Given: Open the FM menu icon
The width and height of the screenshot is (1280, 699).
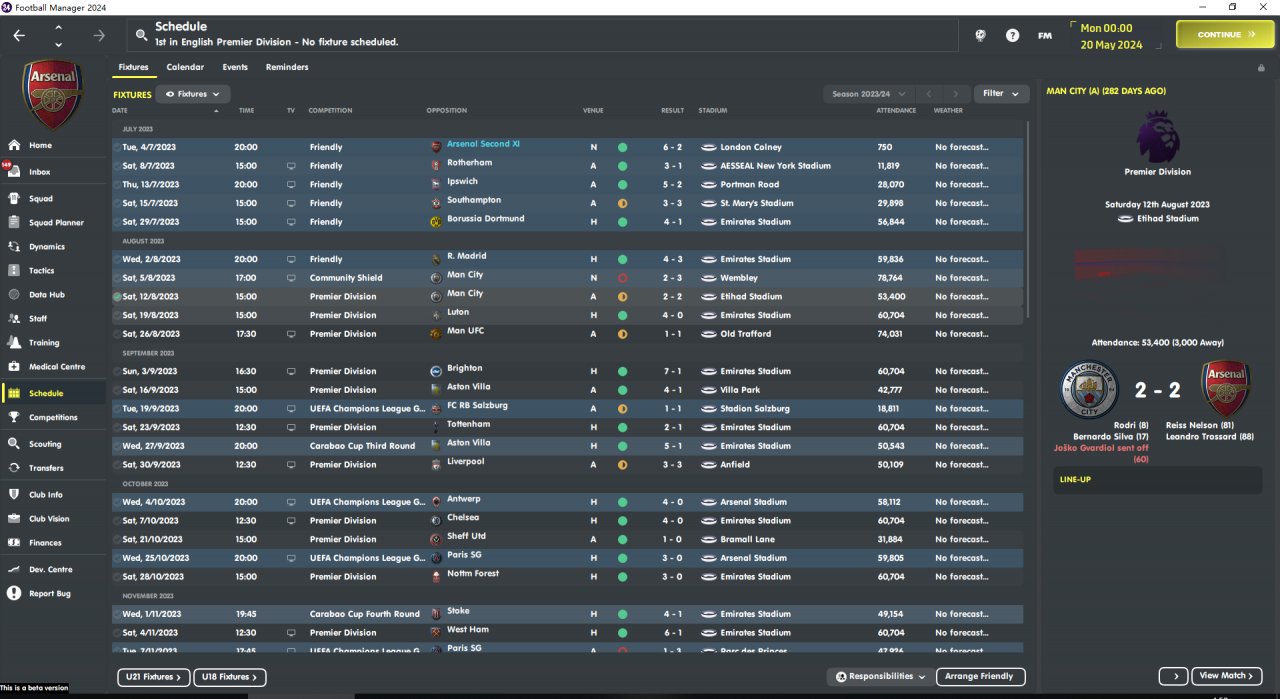Looking at the screenshot, I should pos(1044,35).
